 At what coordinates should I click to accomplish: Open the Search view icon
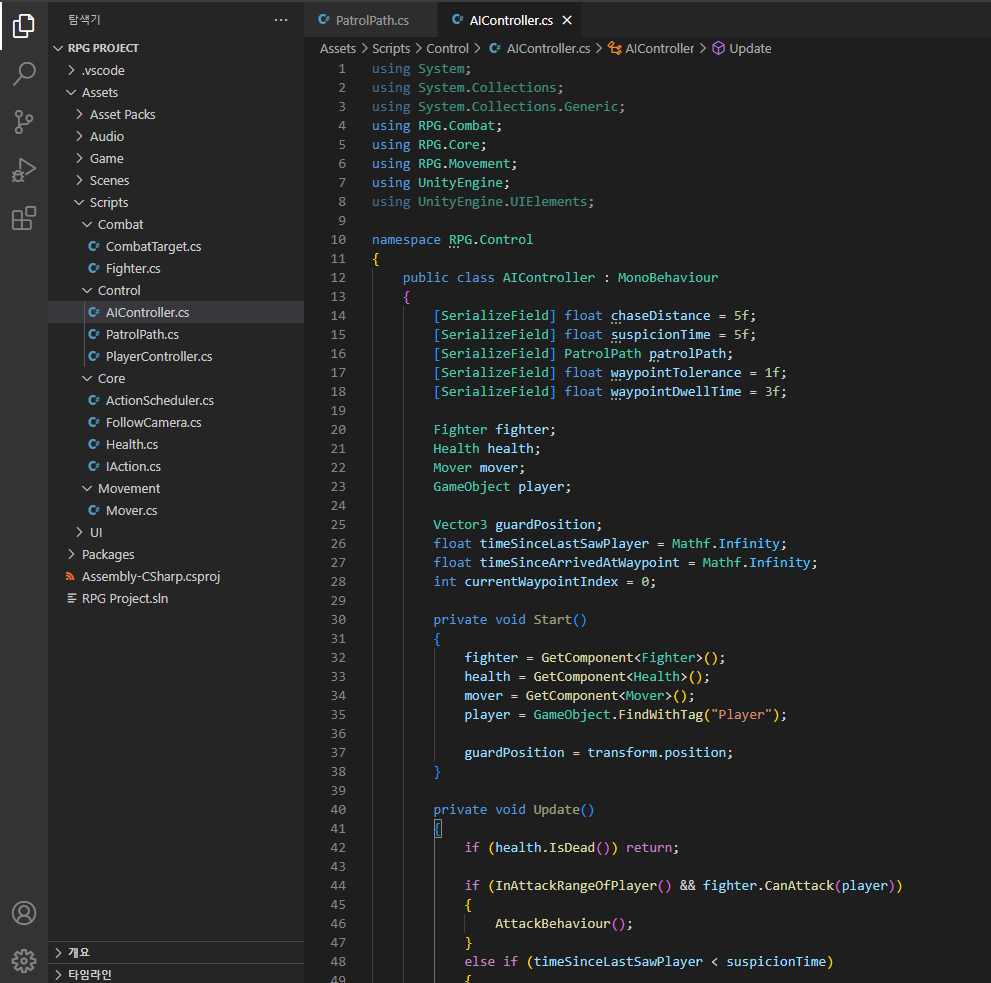(24, 74)
